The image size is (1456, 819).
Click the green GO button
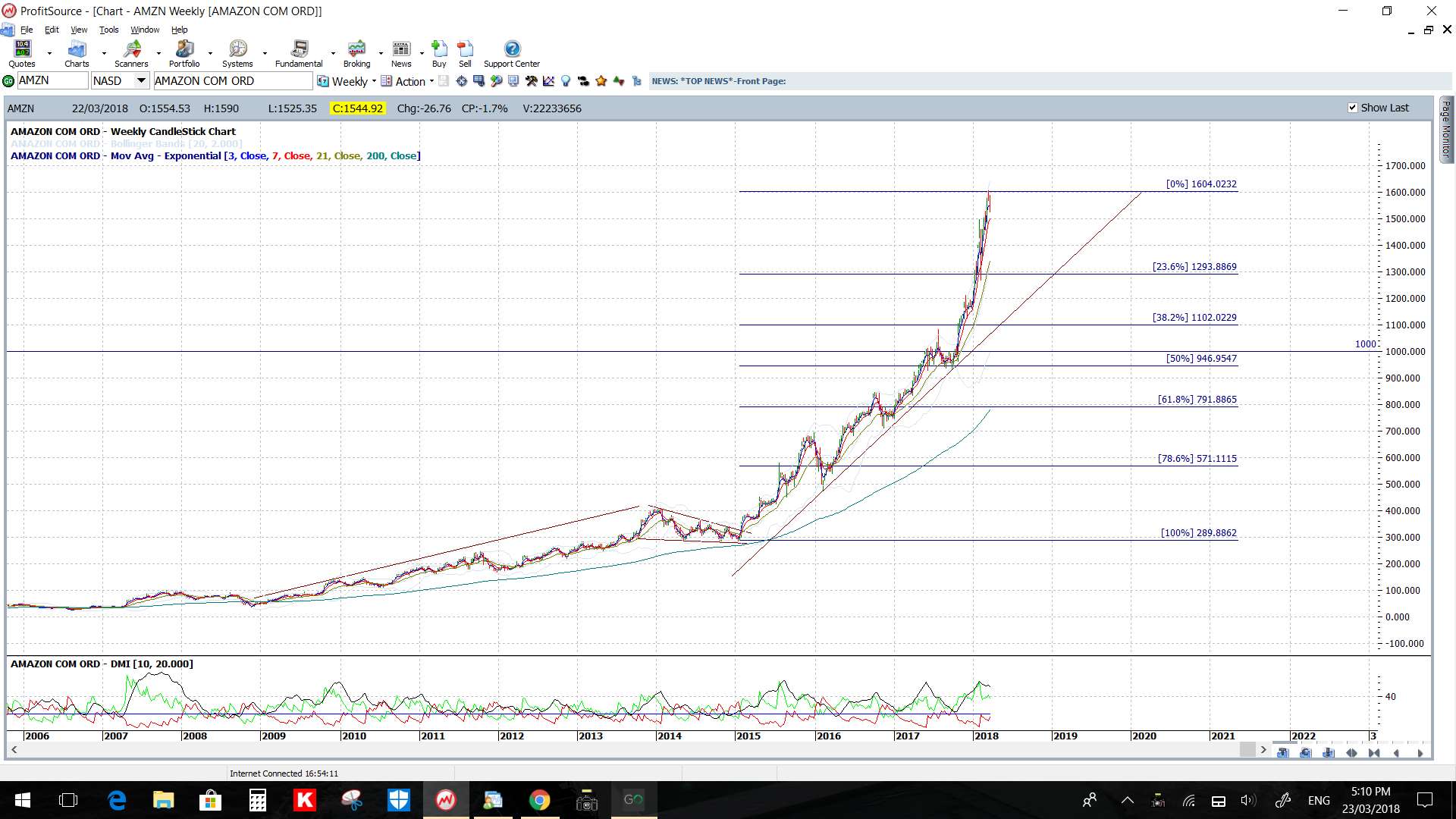(8, 81)
